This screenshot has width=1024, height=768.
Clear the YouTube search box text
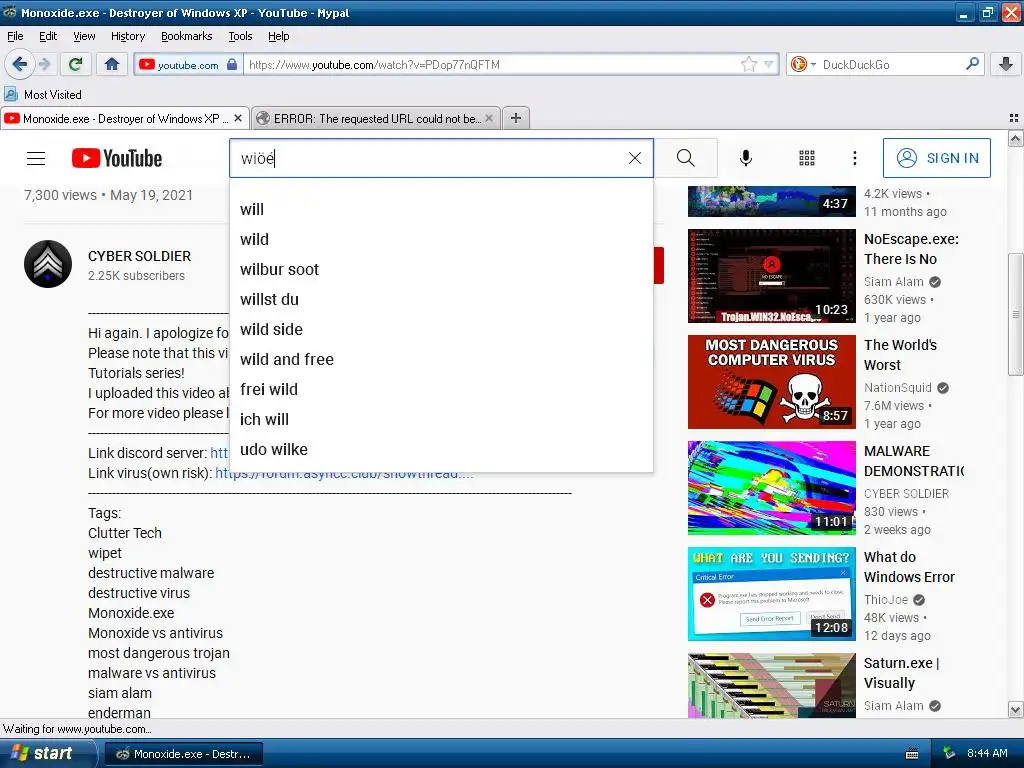click(x=635, y=158)
